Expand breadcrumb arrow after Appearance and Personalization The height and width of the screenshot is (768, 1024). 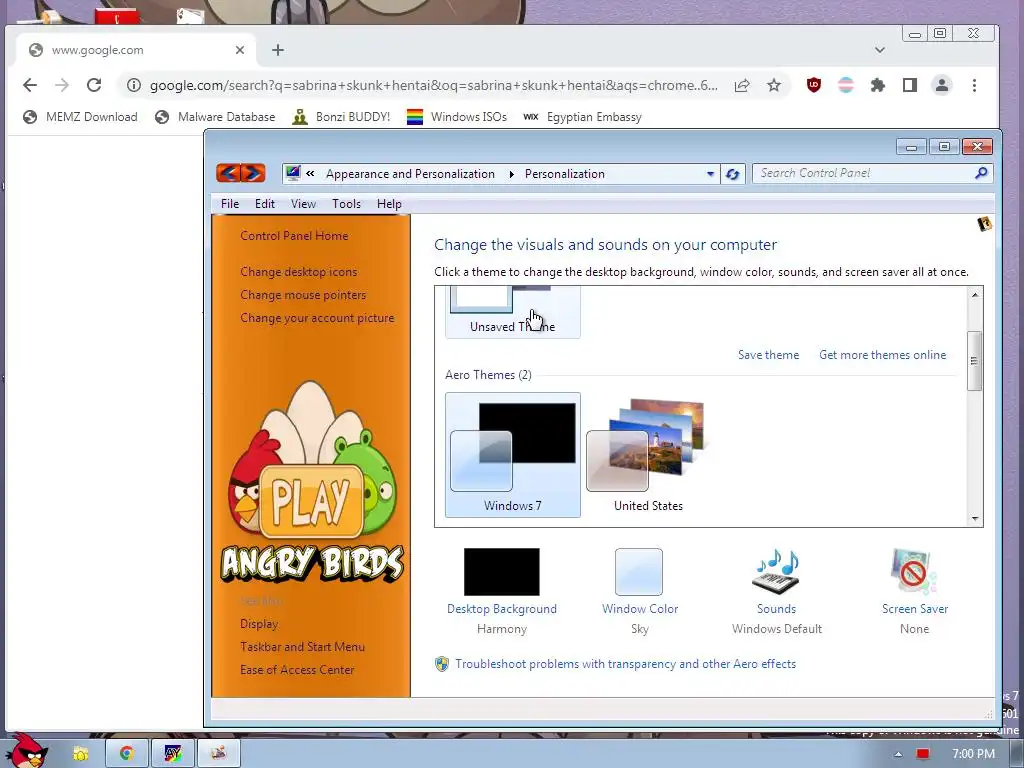click(x=511, y=174)
